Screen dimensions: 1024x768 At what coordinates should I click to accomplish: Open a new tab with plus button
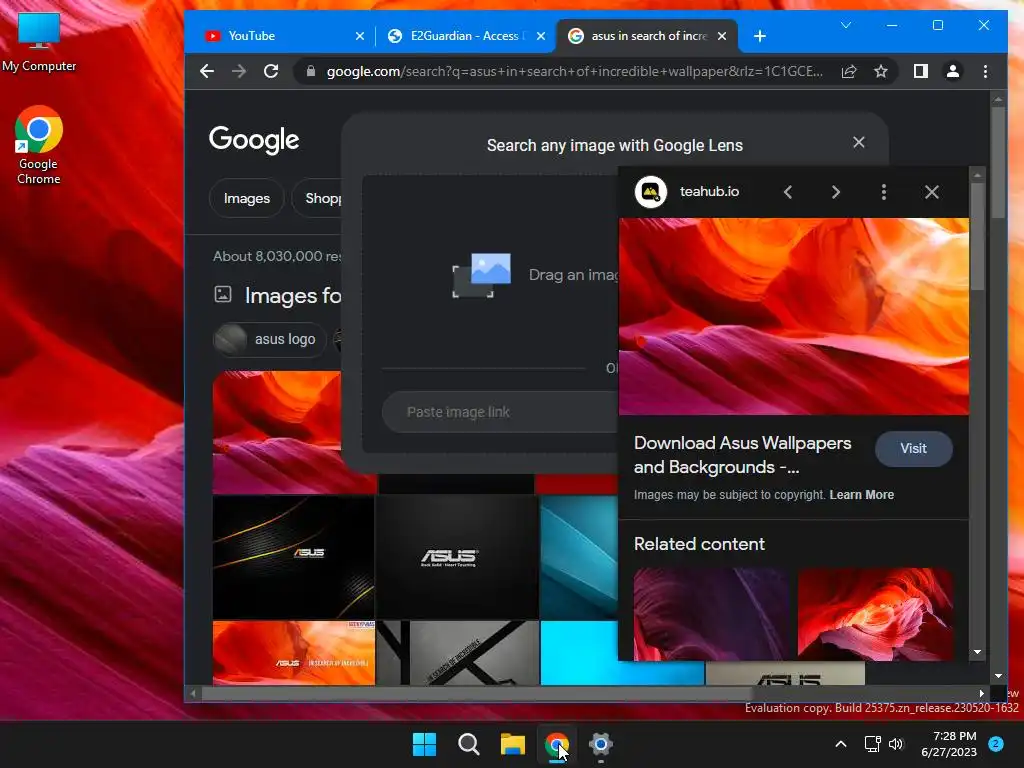(760, 36)
